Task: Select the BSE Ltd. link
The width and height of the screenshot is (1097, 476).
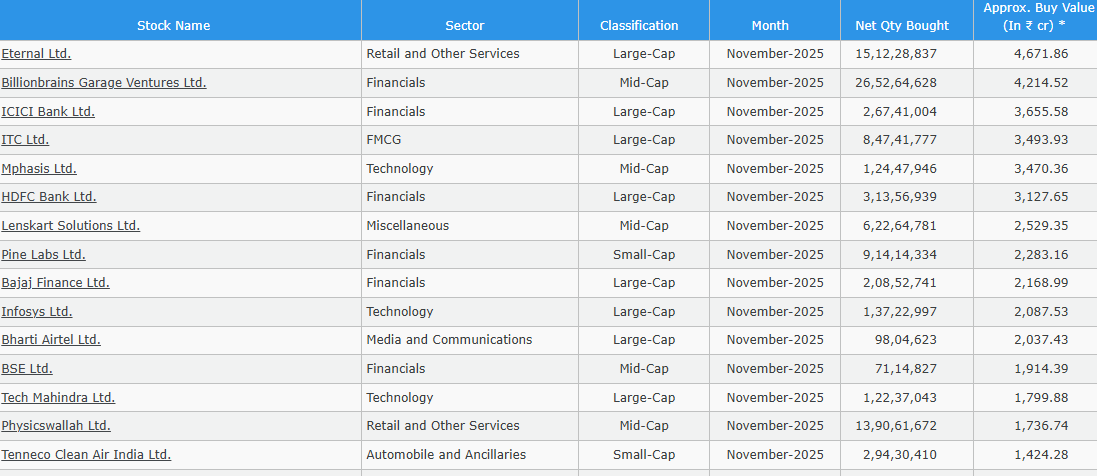Action: 27,369
